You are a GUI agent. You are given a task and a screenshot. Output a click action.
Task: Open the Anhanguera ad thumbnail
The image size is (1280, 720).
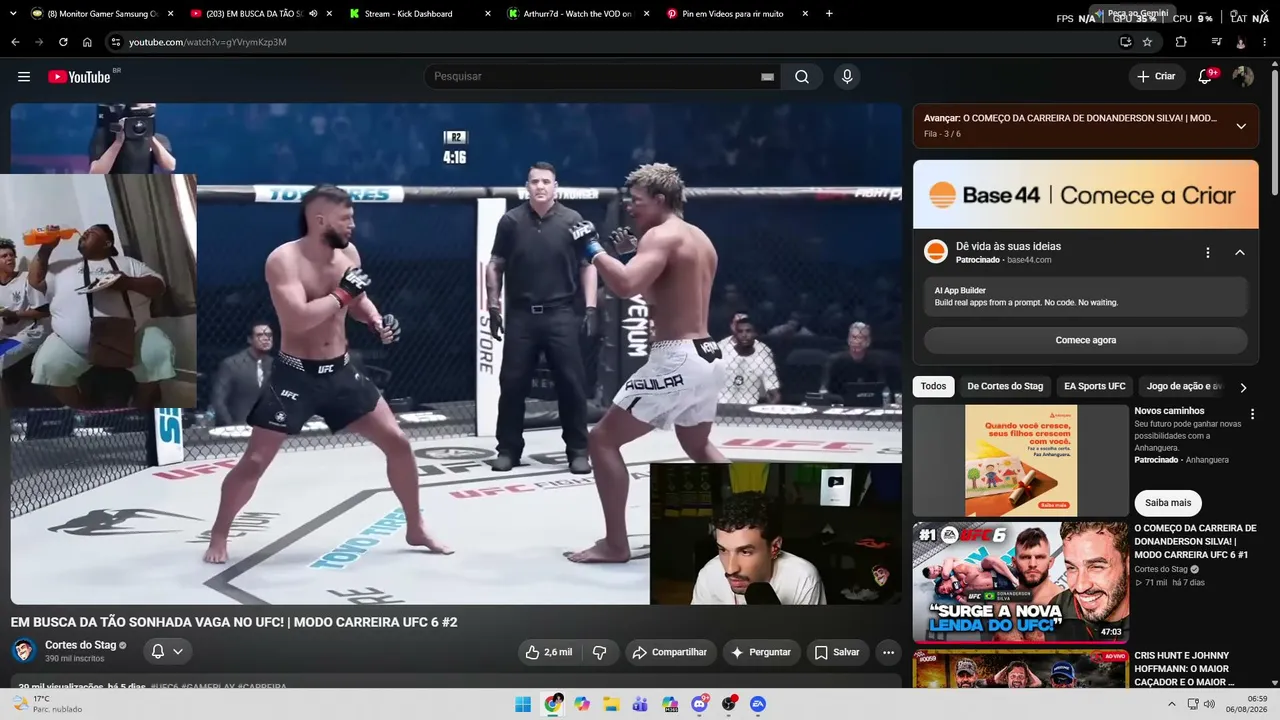pos(1021,460)
